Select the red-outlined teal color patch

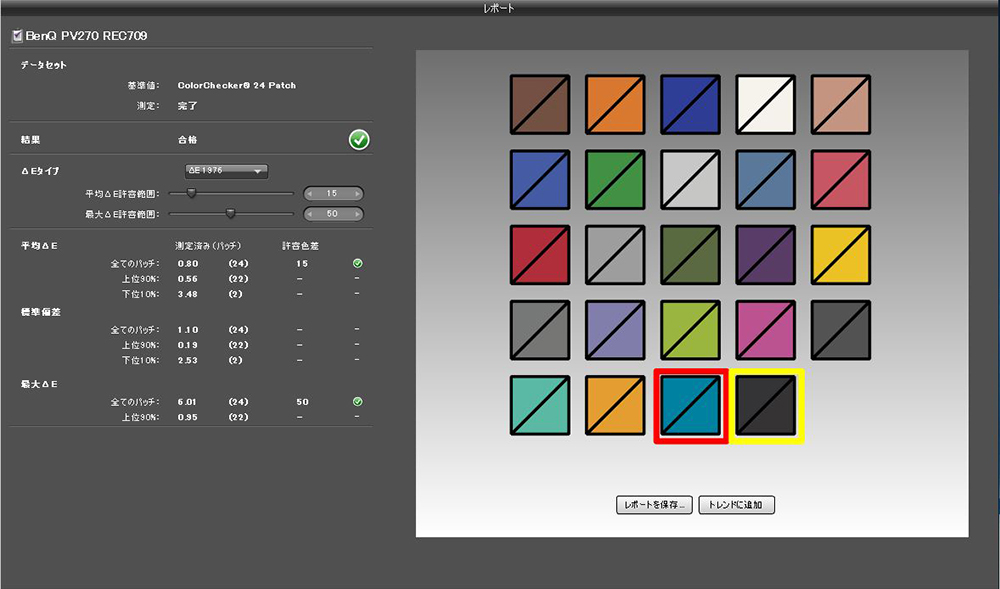tap(690, 406)
